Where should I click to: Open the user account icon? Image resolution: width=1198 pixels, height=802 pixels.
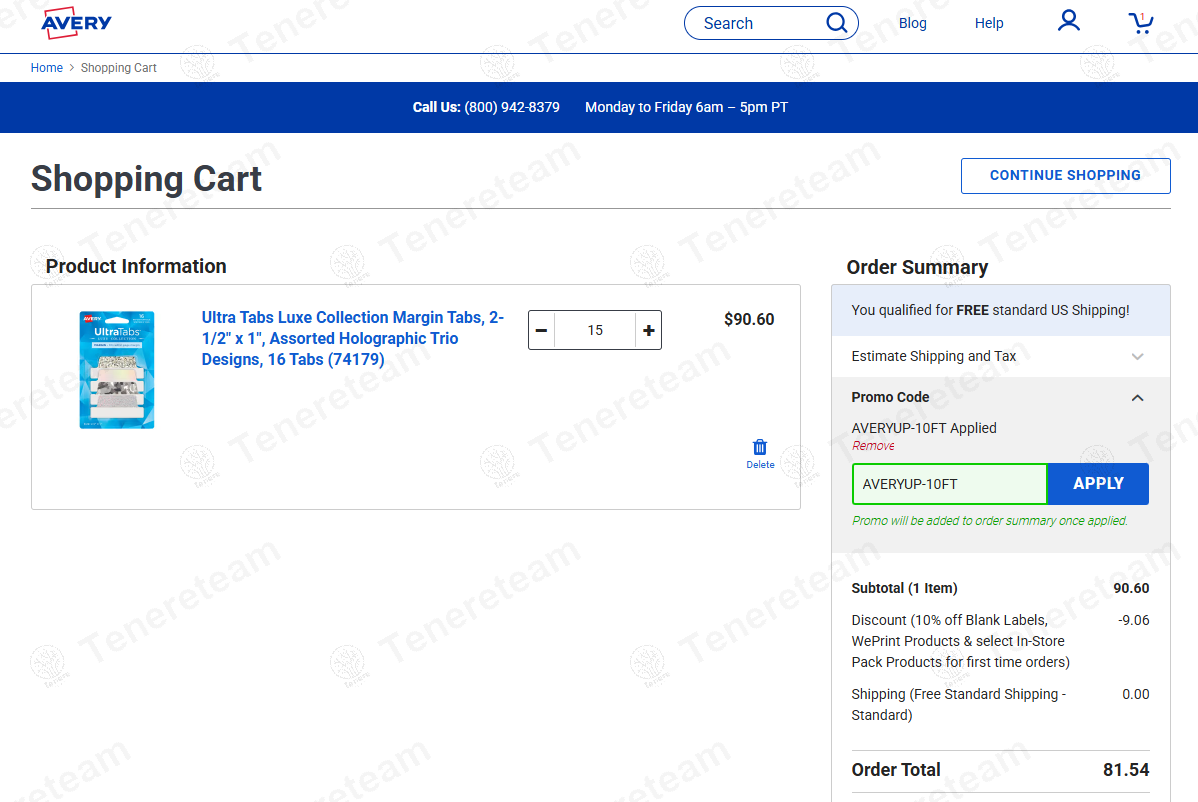[x=1069, y=21]
